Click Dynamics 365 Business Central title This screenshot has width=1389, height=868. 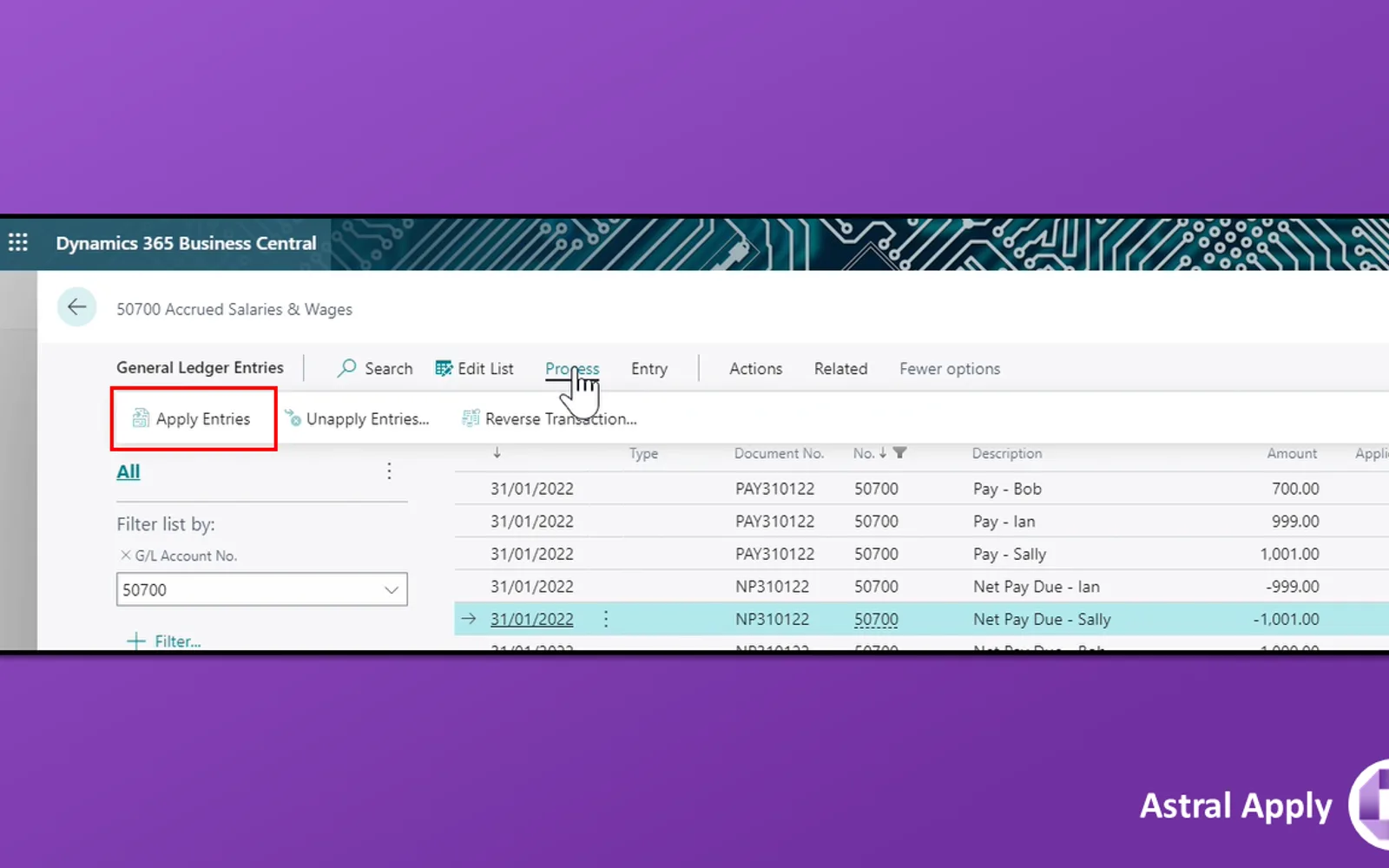coord(186,243)
